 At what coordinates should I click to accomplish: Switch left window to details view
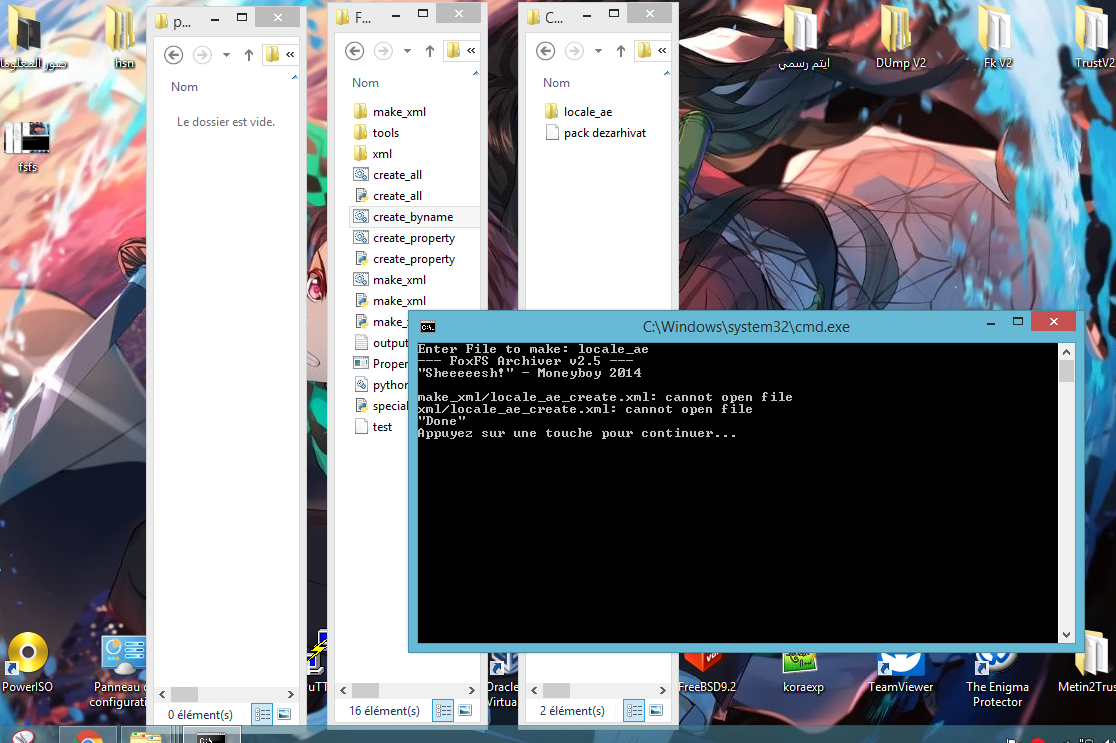[262, 714]
